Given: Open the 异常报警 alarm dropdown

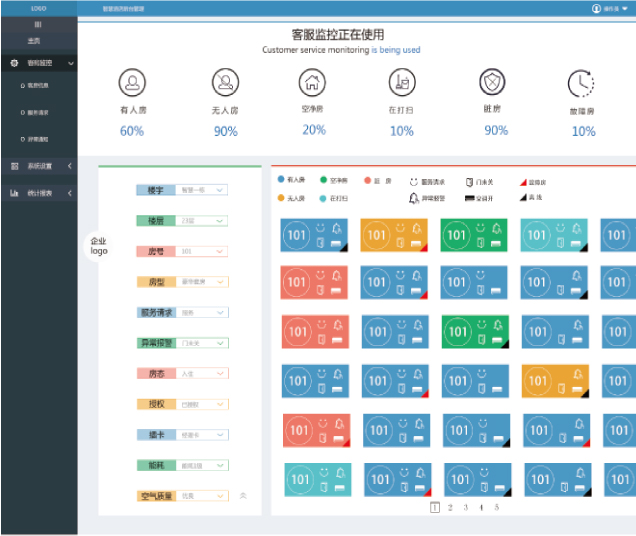Looking at the screenshot, I should pyautogui.click(x=202, y=343).
